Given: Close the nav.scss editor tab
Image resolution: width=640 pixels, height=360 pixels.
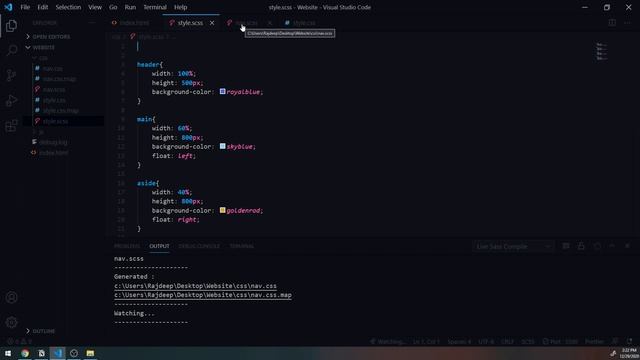Looking at the screenshot, I should [270, 23].
